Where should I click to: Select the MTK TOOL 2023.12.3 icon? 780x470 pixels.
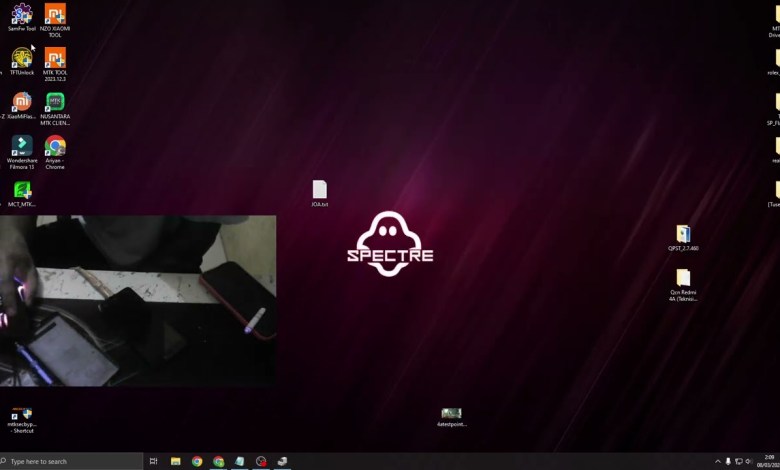55,58
